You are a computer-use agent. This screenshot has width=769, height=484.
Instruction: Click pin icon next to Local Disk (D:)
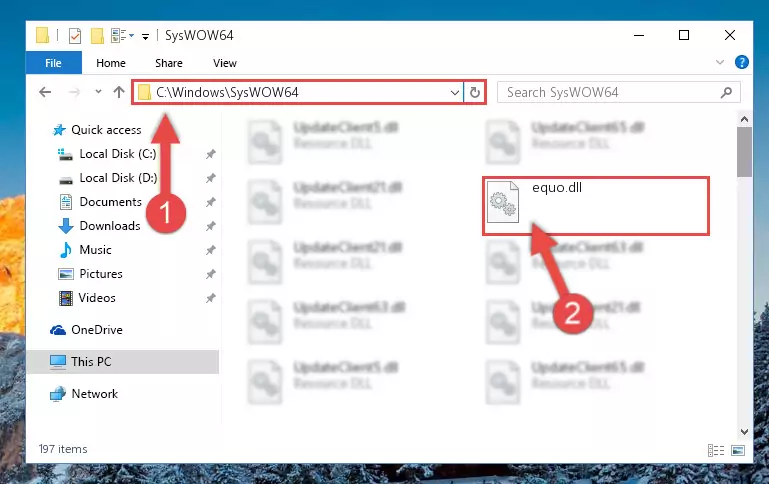(x=210, y=178)
